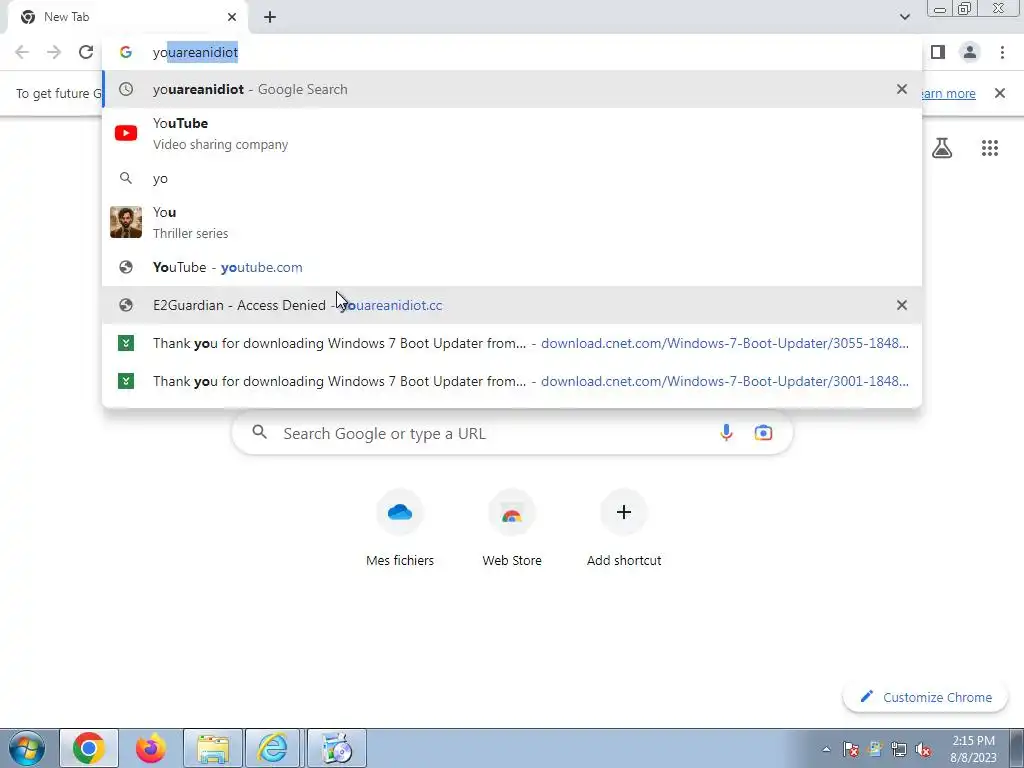The image size is (1024, 768).
Task: Open the Windows Start menu
Action: pos(27,748)
